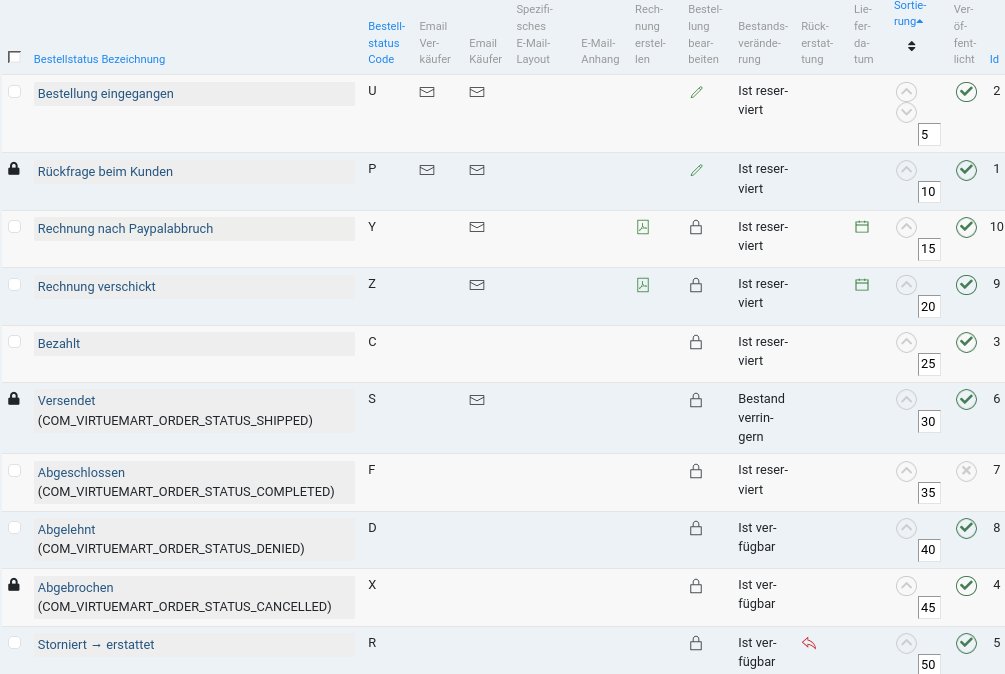Image resolution: width=1005 pixels, height=674 pixels.
Task: Click the order lock icon for Bezahlt
Action: (x=696, y=342)
